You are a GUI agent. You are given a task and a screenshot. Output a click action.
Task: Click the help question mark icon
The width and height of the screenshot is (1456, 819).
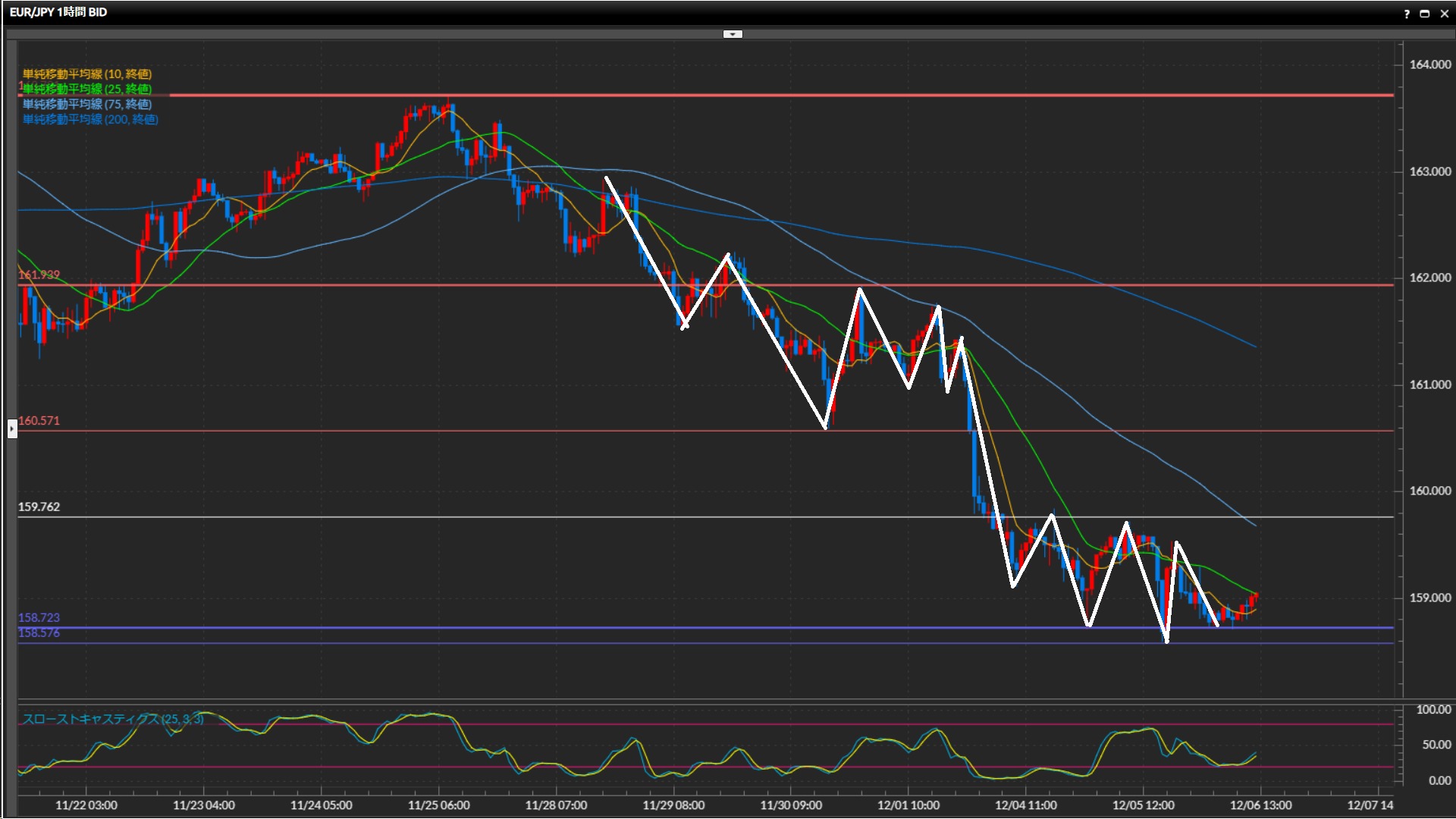(x=1407, y=13)
